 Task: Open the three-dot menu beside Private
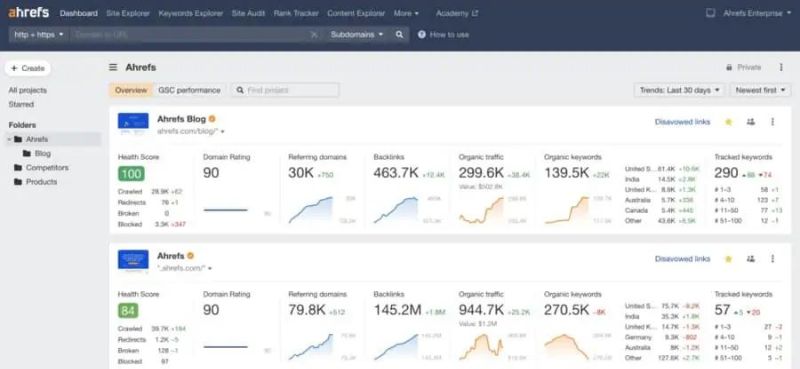click(x=781, y=67)
